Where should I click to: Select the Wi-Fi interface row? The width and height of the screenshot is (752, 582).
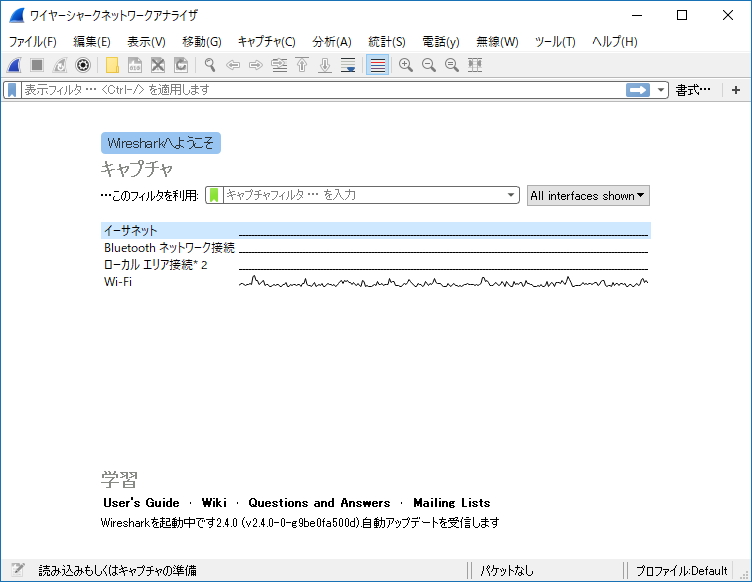[x=376, y=281]
